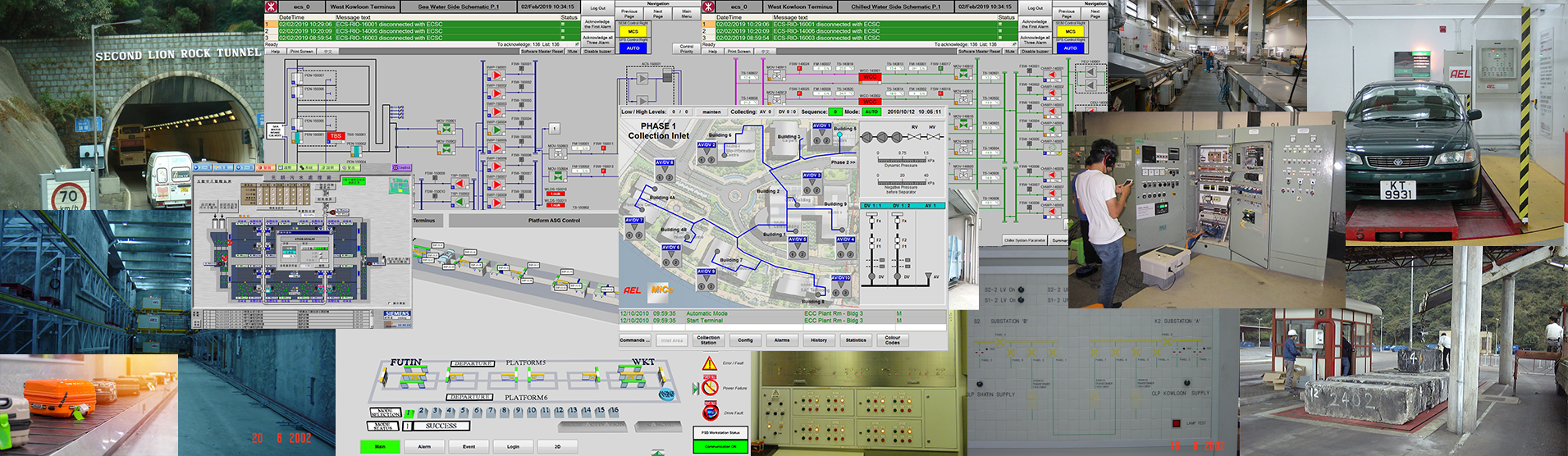Open the Main tab in PSD window
This screenshot has height=456, width=1568.
[x=380, y=446]
